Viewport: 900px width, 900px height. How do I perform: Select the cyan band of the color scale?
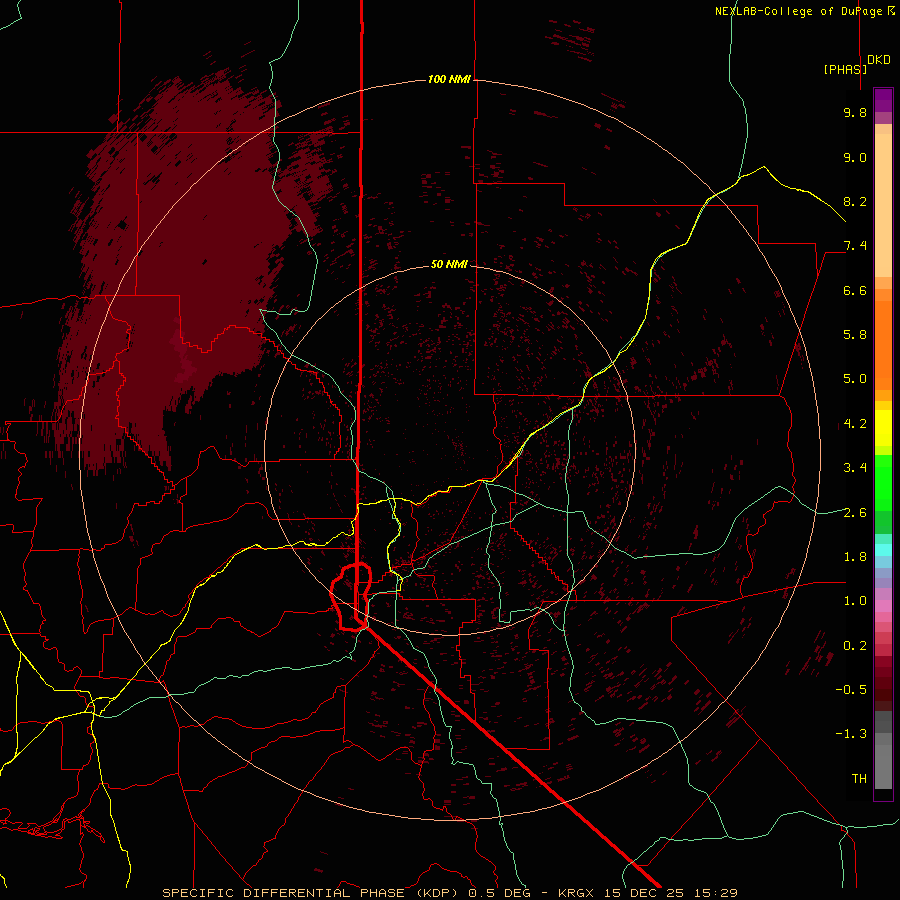click(883, 550)
